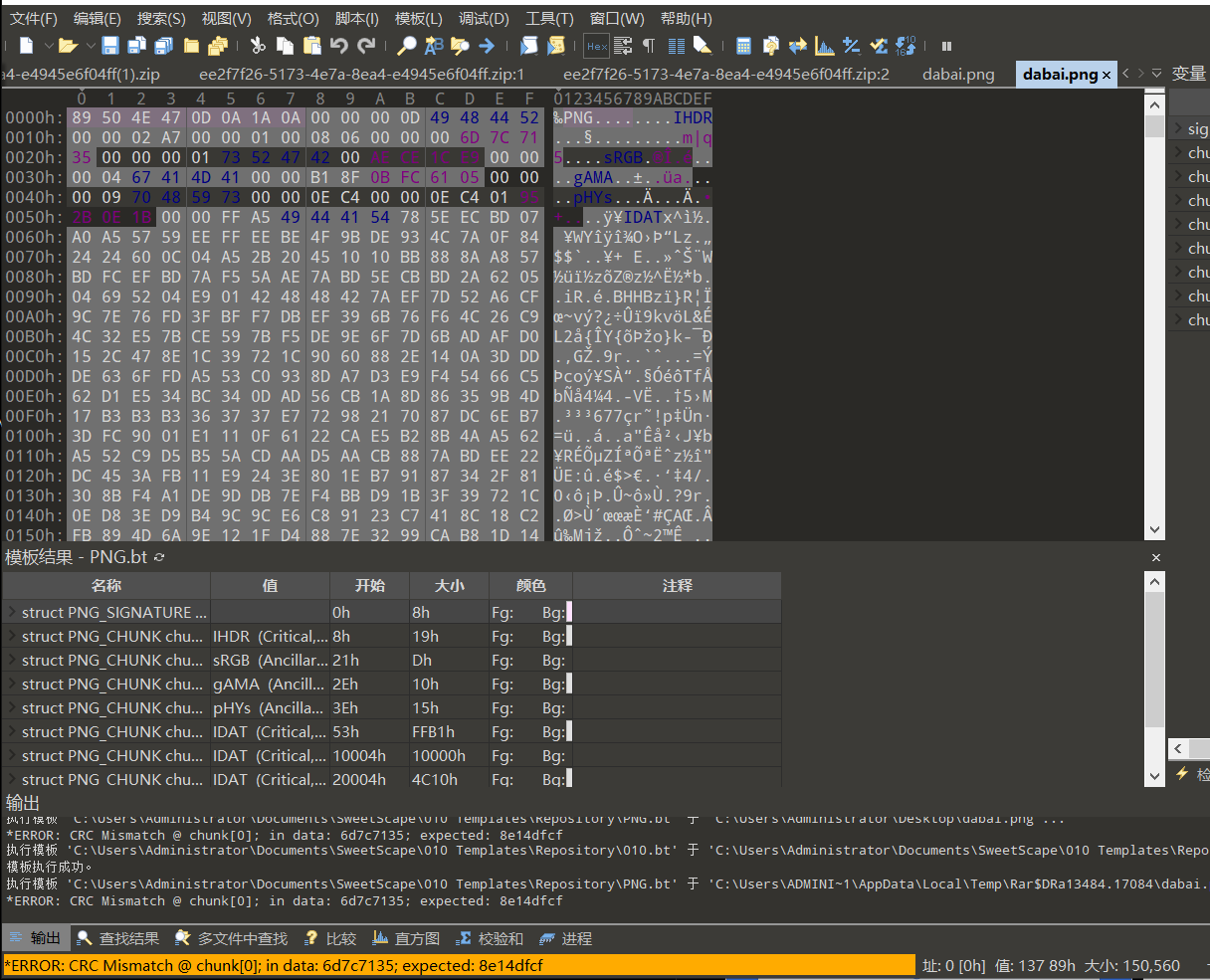Viewport: 1210px width, 980px height.
Task: Click the Bg color swatch for gAMA row
Action: pos(569,685)
